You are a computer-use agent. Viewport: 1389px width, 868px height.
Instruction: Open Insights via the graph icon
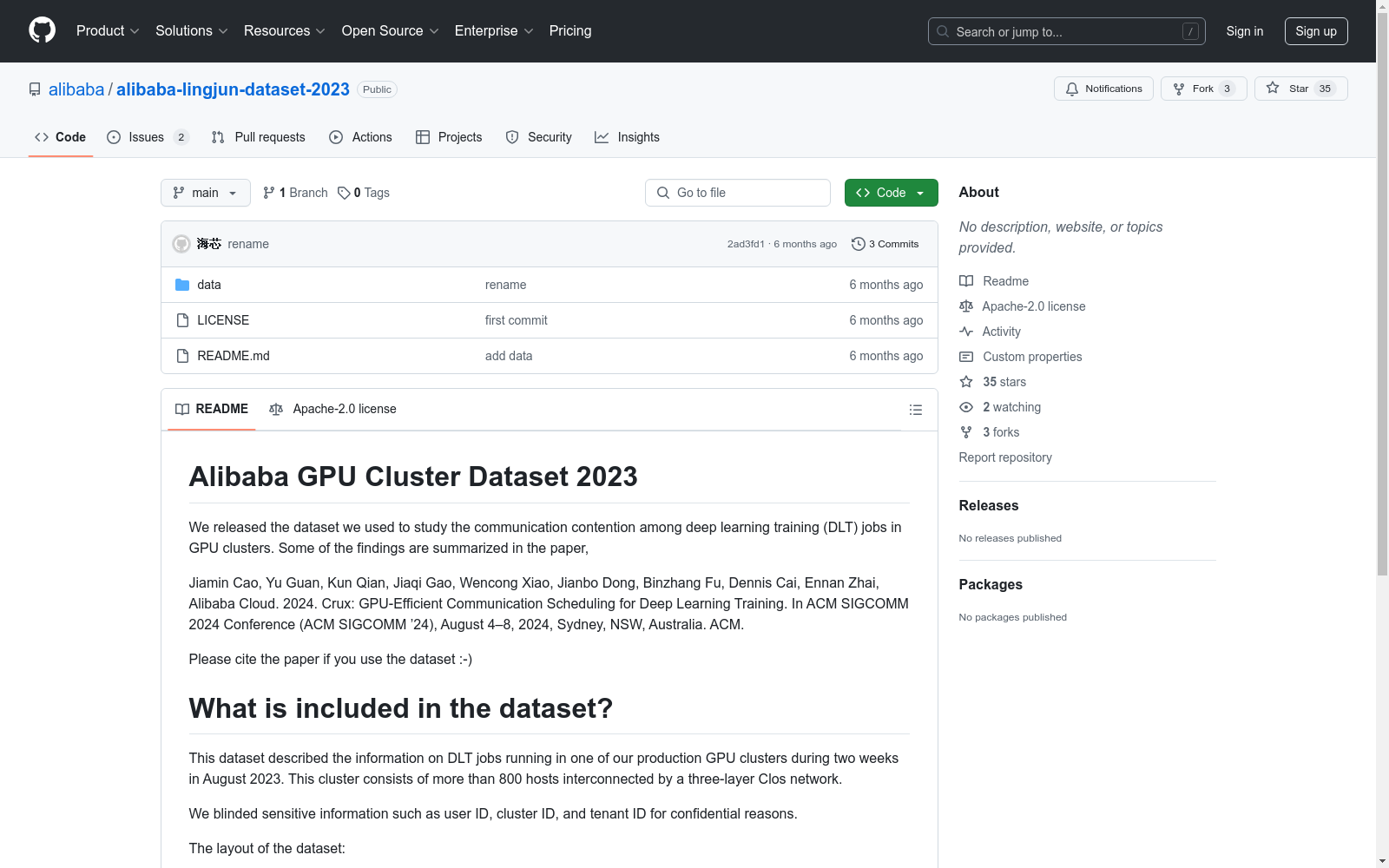tap(602, 137)
